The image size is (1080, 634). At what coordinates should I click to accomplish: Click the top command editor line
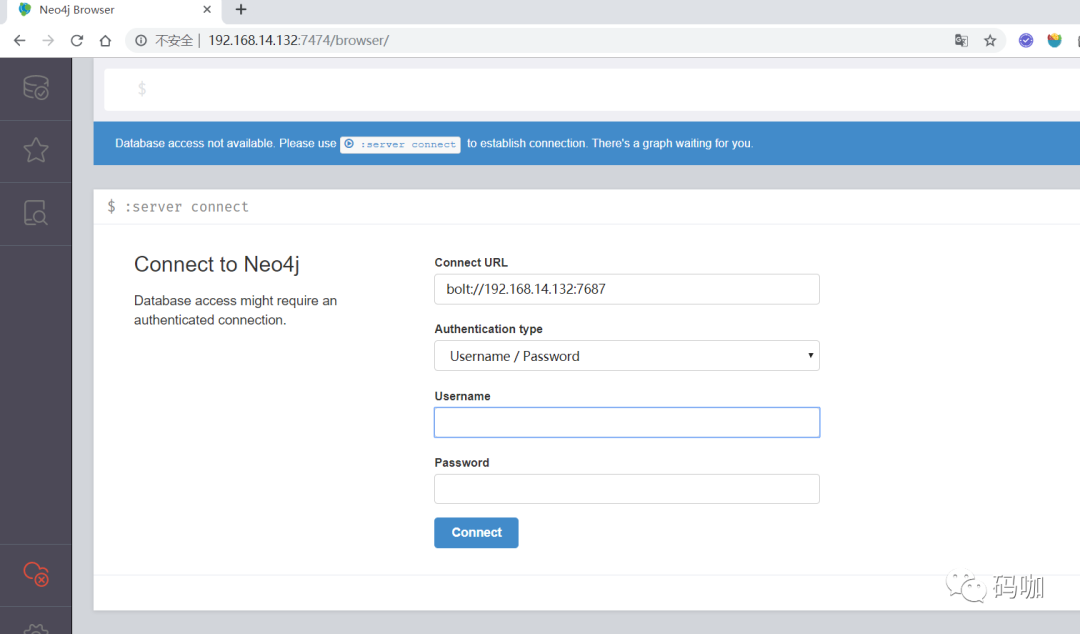point(592,89)
